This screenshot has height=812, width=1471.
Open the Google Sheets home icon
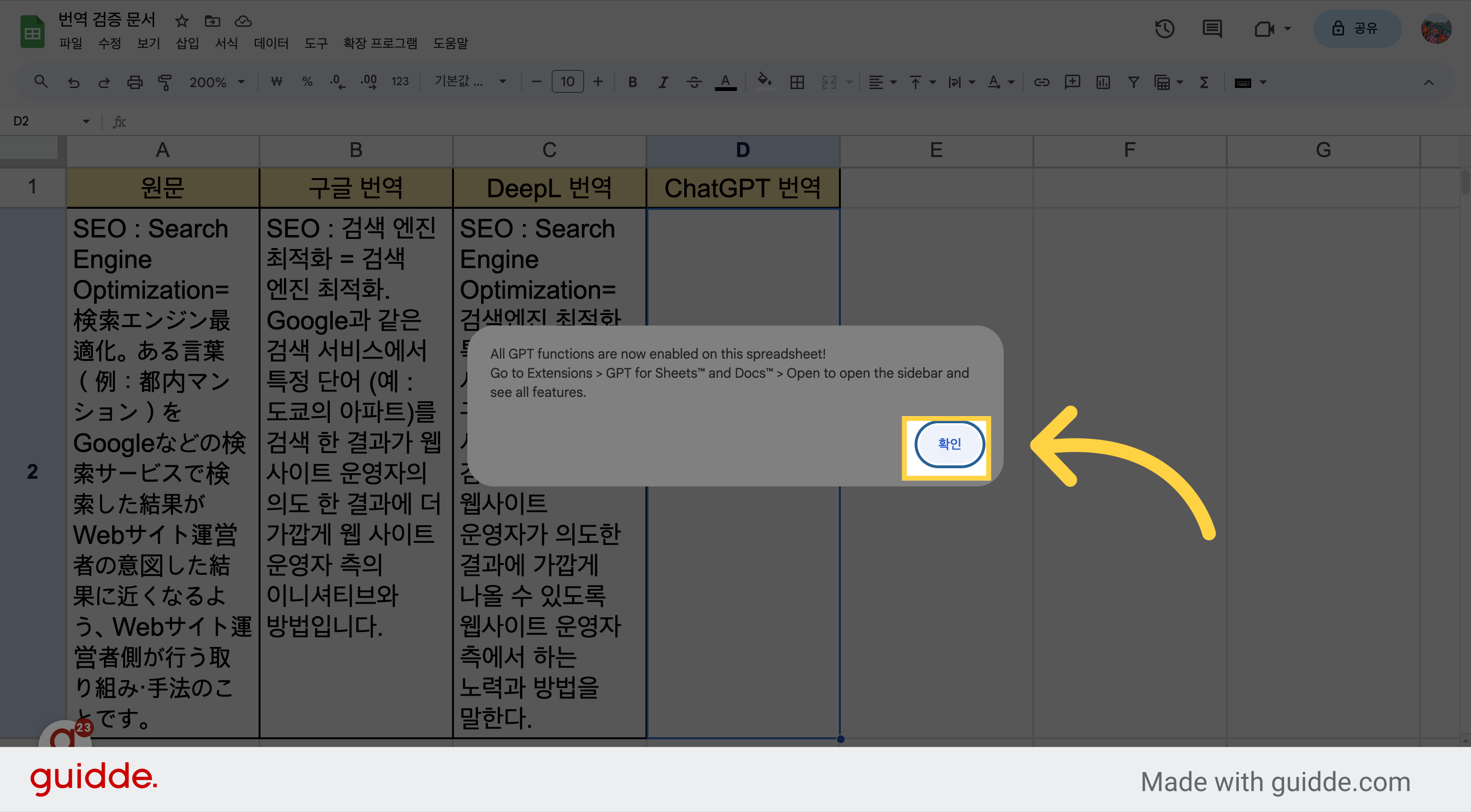pyautogui.click(x=33, y=32)
